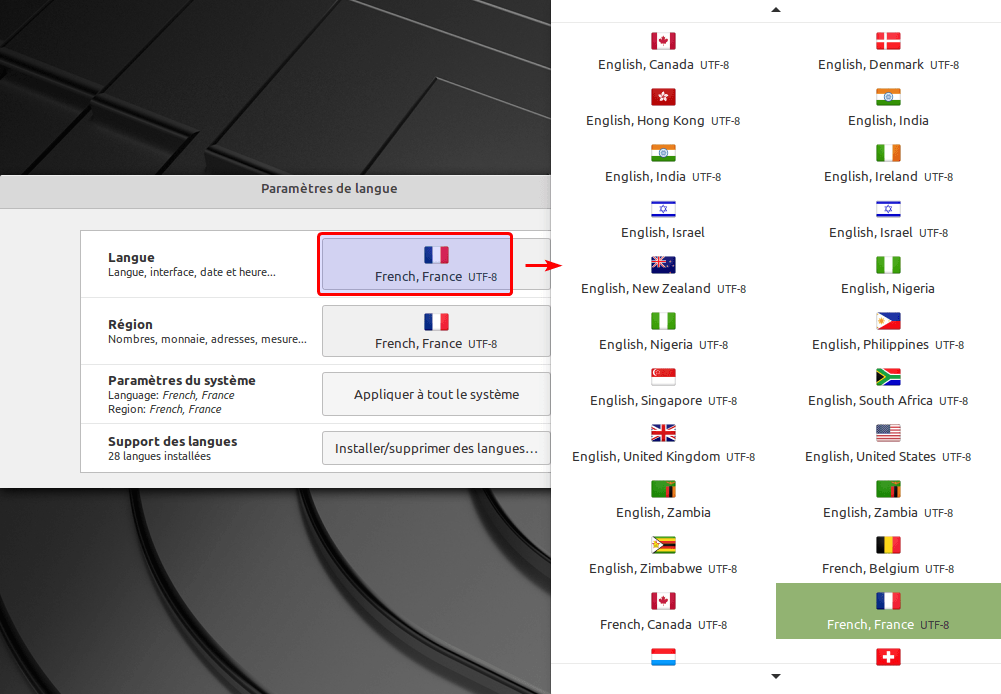Open Installer/supprimer des langues
1001x694 pixels.
tap(436, 449)
